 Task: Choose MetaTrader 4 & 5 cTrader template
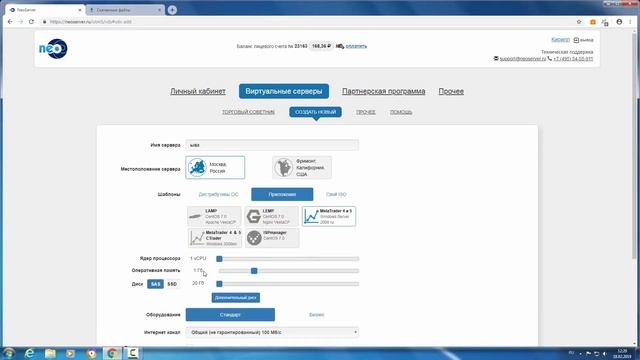coord(214,238)
